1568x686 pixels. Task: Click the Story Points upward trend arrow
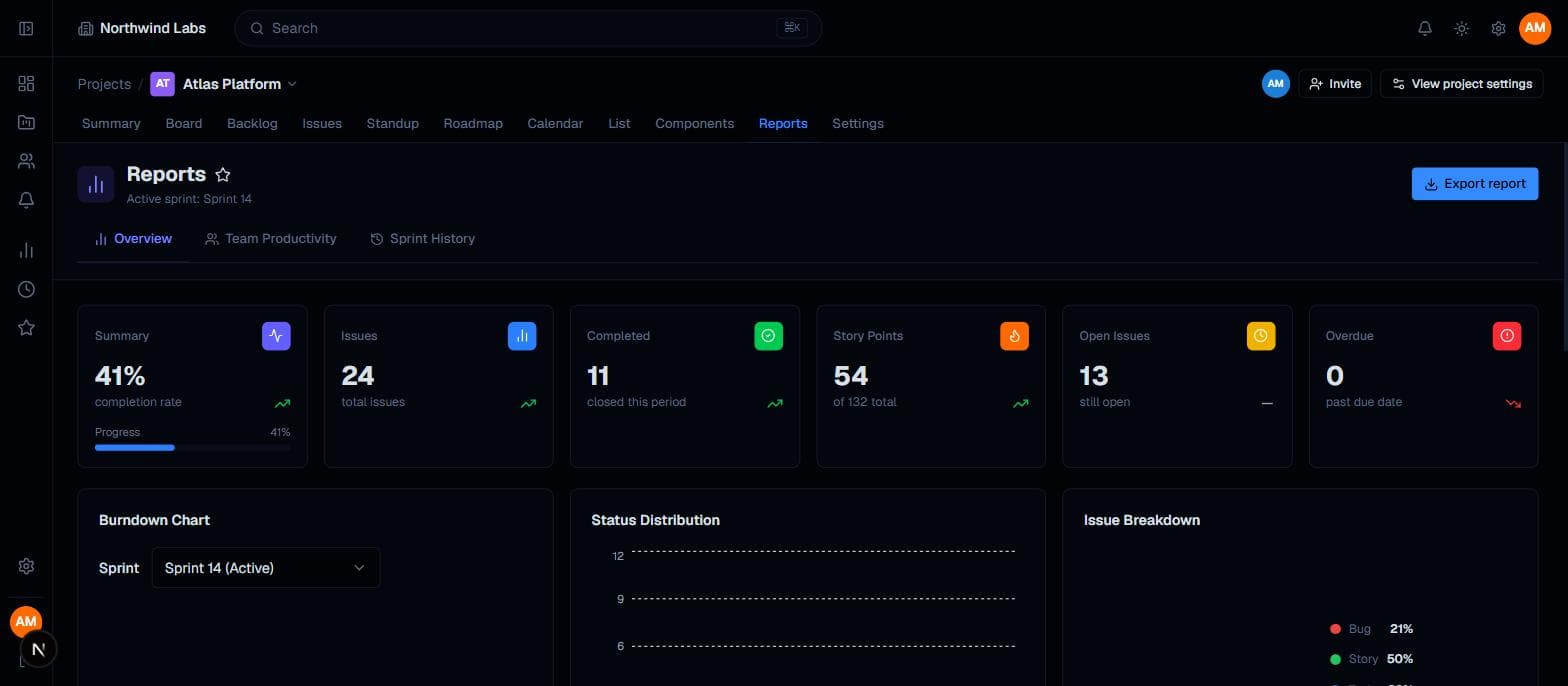click(x=1020, y=404)
